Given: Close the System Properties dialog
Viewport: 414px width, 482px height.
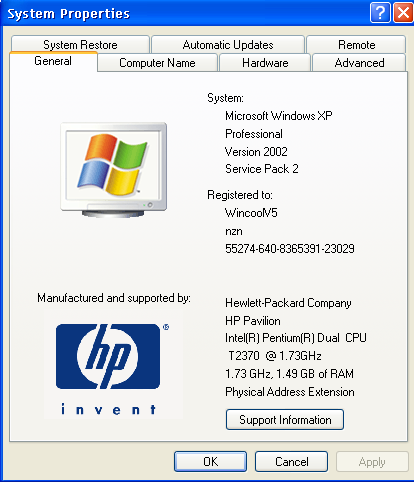Looking at the screenshot, I should point(403,13).
